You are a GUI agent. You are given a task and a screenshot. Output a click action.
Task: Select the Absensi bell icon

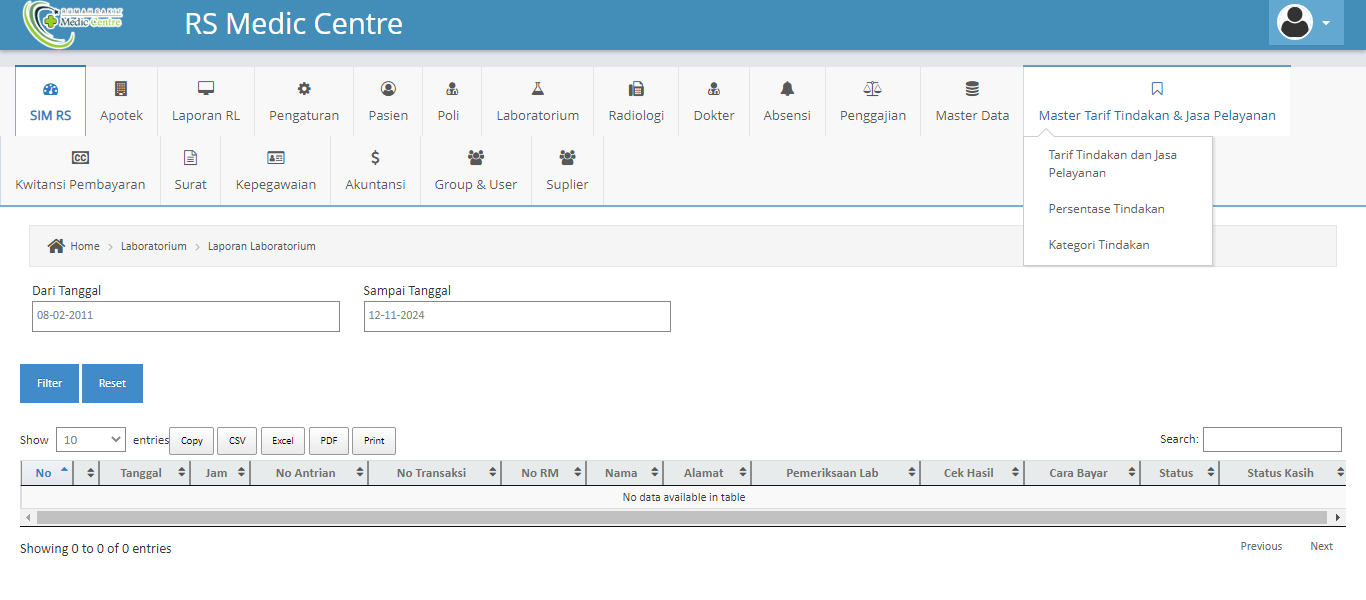pos(787,89)
